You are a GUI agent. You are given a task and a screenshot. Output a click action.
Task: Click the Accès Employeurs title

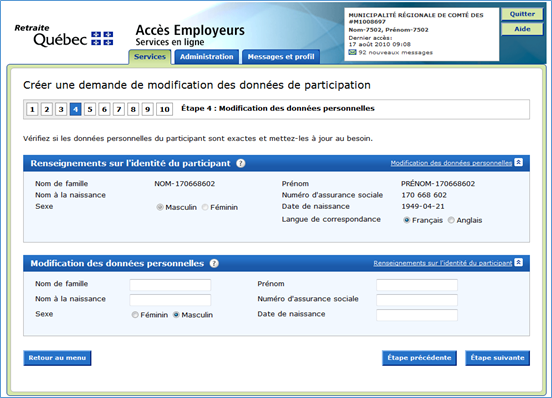point(190,30)
